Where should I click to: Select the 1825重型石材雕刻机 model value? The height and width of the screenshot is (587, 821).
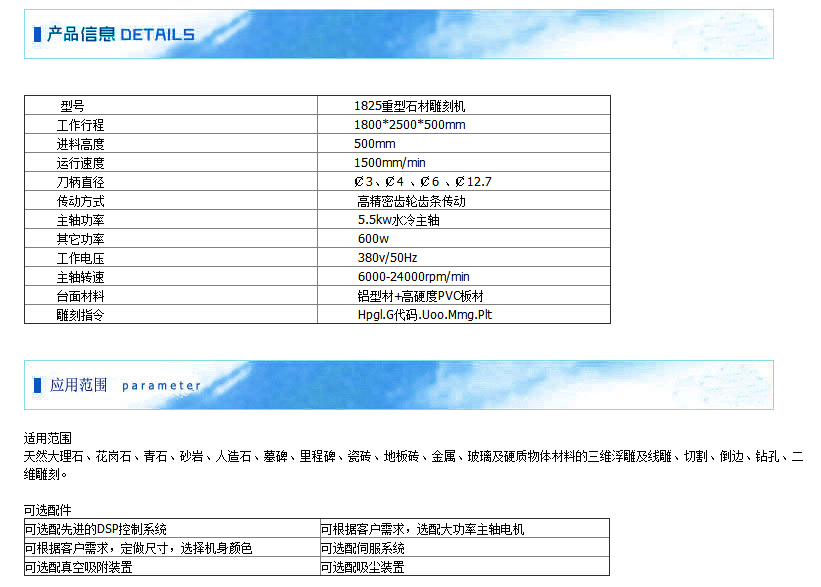409,106
